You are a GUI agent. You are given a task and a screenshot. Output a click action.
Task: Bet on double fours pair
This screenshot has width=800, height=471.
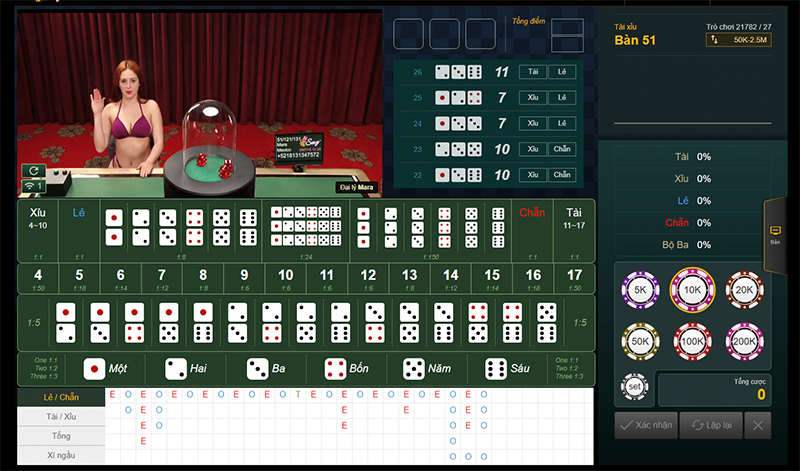(194, 227)
